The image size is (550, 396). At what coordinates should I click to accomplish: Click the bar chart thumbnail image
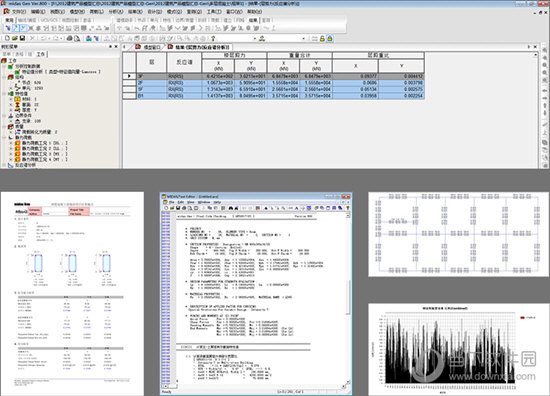(x=458, y=350)
